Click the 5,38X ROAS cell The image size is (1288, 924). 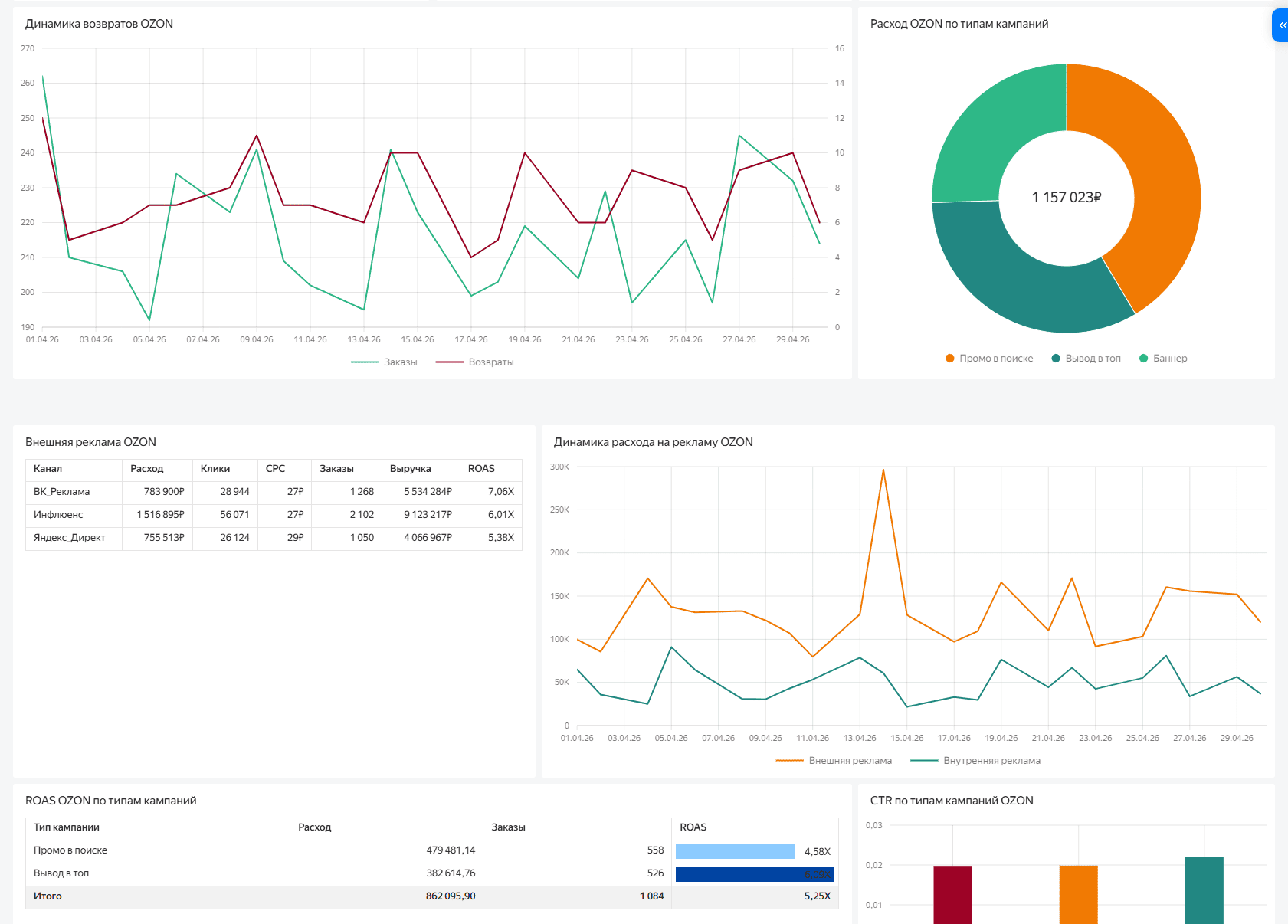pyautogui.click(x=491, y=538)
